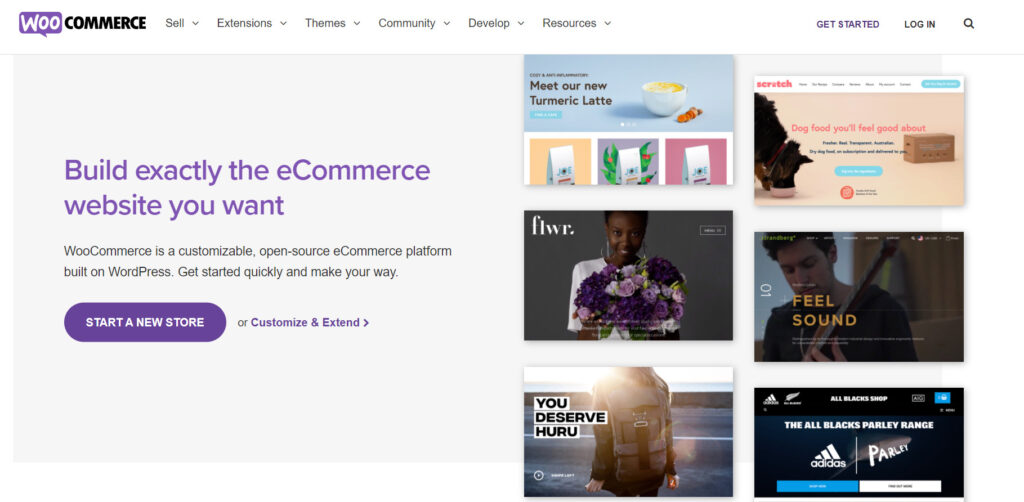Viewport: 1024px width, 502px height.
Task: Open the You Deserve Huru thumbnail
Action: click(x=628, y=431)
